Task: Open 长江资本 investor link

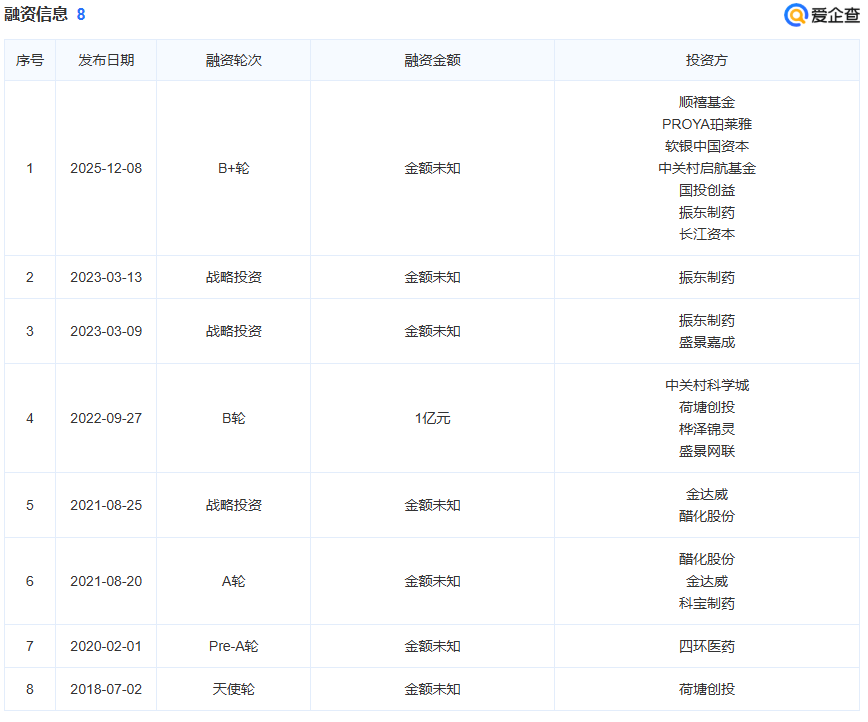Action: pyautogui.click(x=706, y=234)
